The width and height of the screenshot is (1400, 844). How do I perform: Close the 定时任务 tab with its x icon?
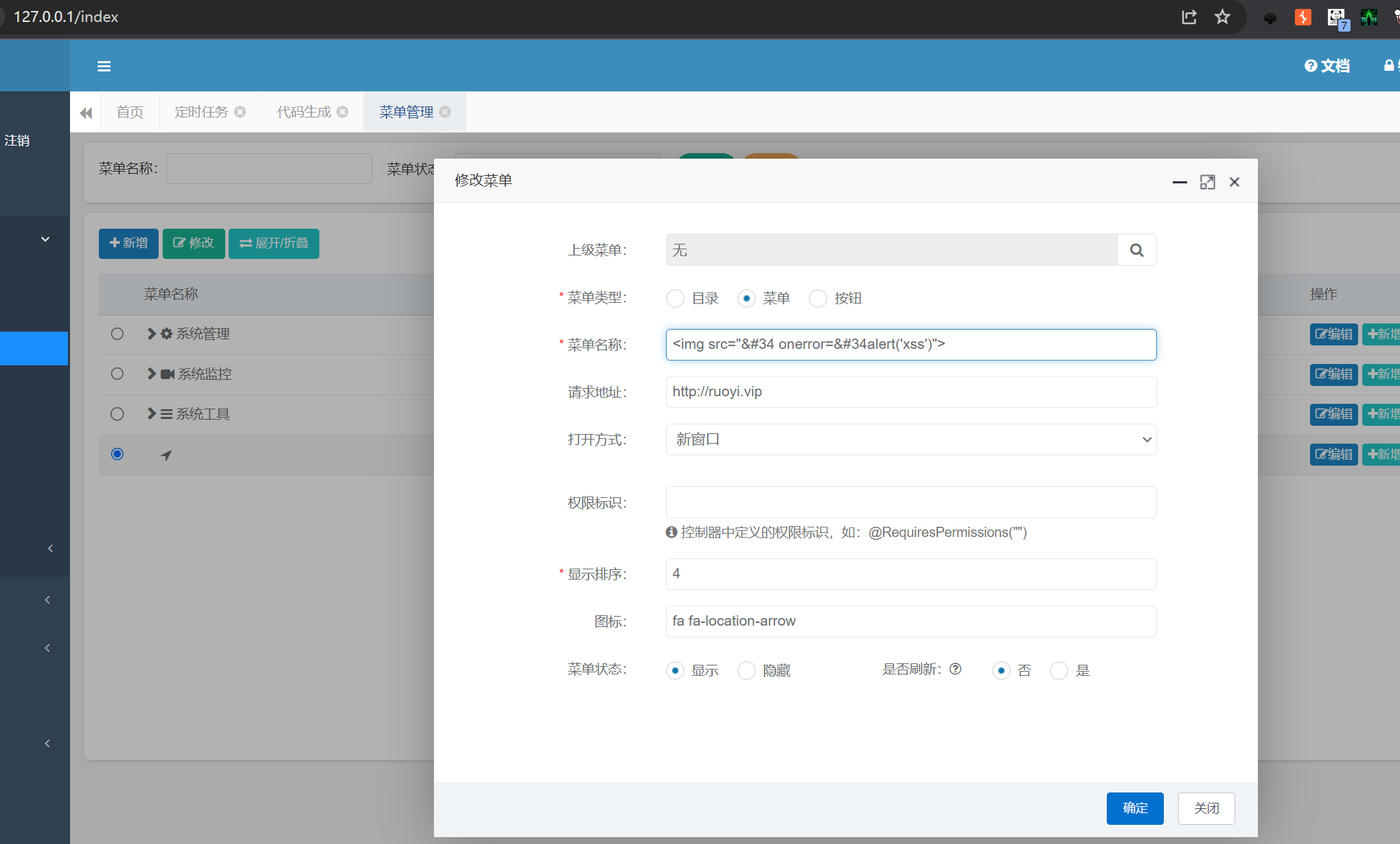click(x=240, y=112)
